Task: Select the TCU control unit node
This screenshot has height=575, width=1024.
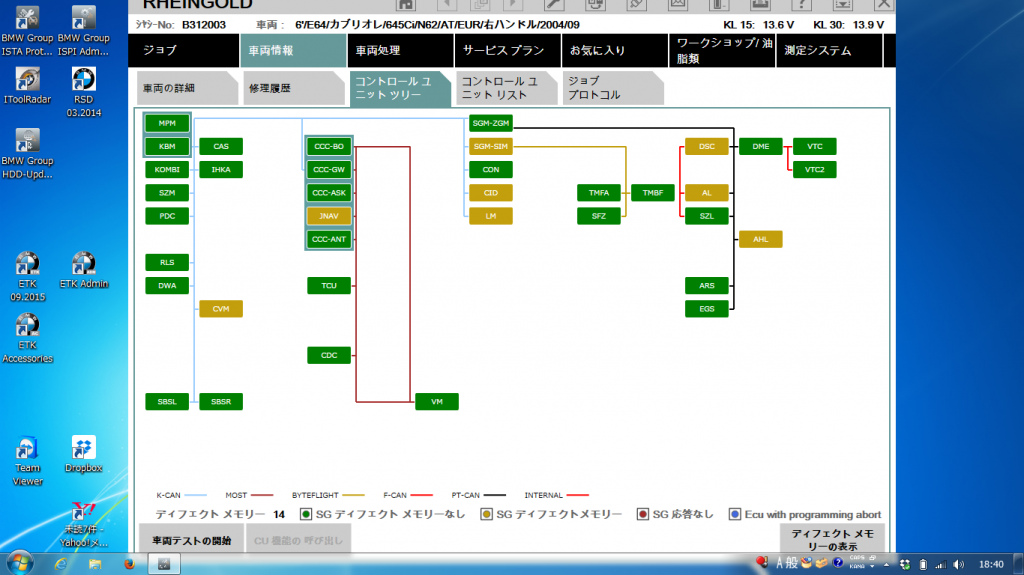Action: click(x=328, y=286)
